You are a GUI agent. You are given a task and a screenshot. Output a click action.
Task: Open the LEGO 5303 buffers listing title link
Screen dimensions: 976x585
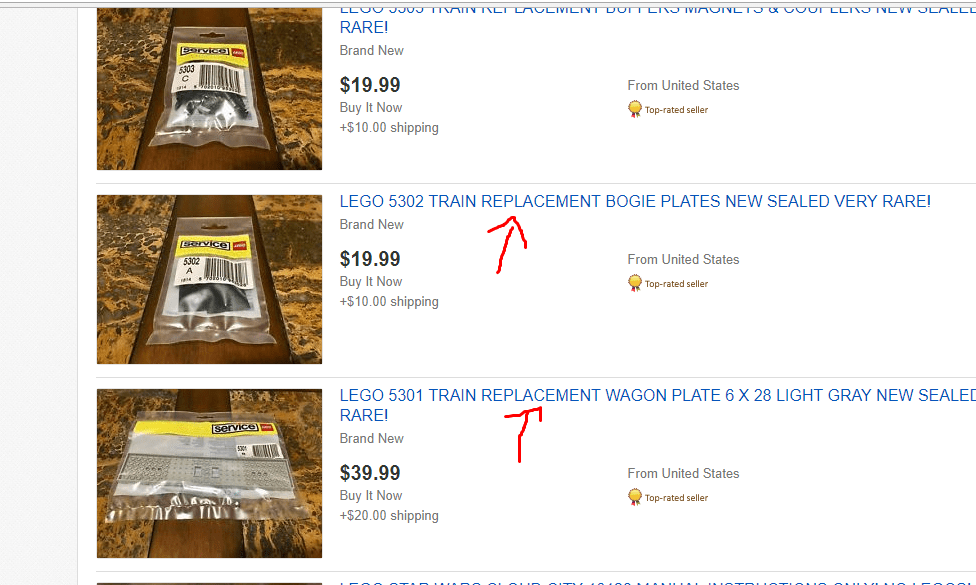tap(657, 22)
